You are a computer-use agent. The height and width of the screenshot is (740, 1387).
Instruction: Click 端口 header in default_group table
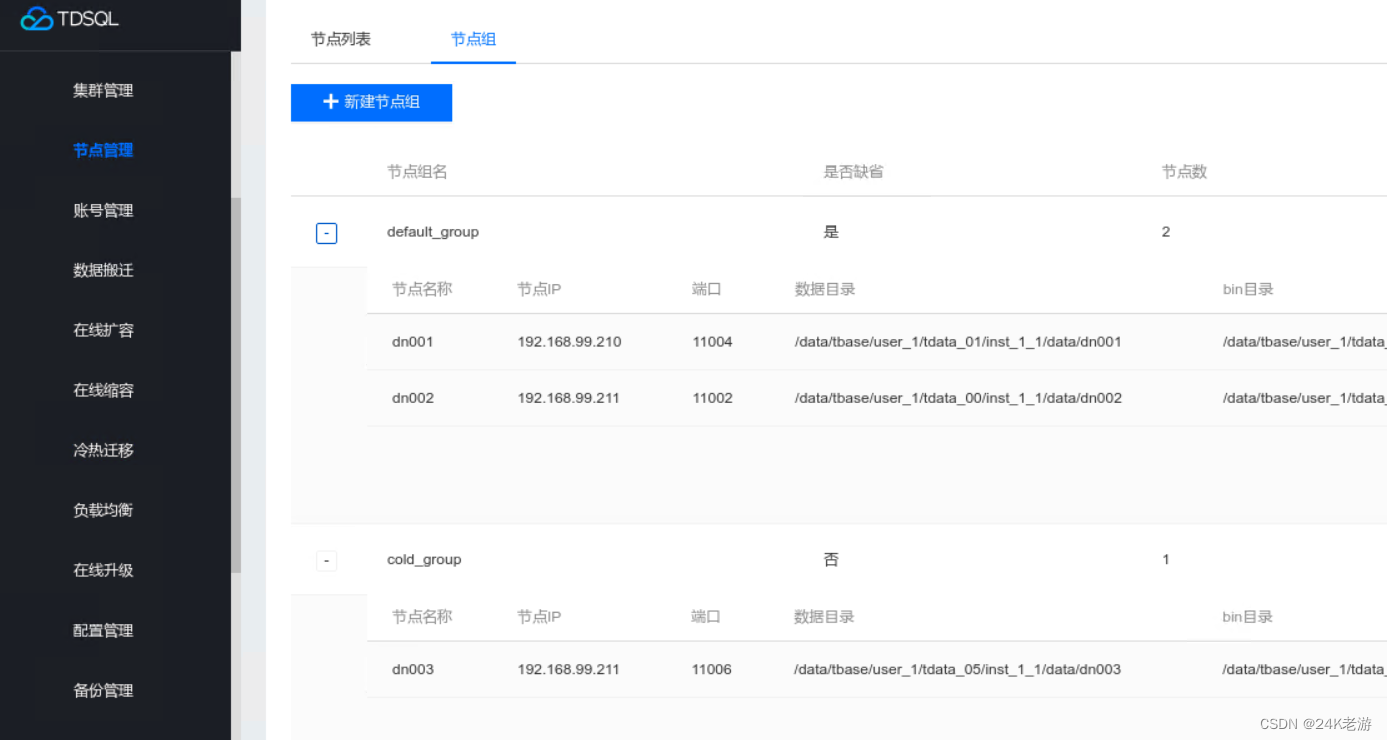707,289
